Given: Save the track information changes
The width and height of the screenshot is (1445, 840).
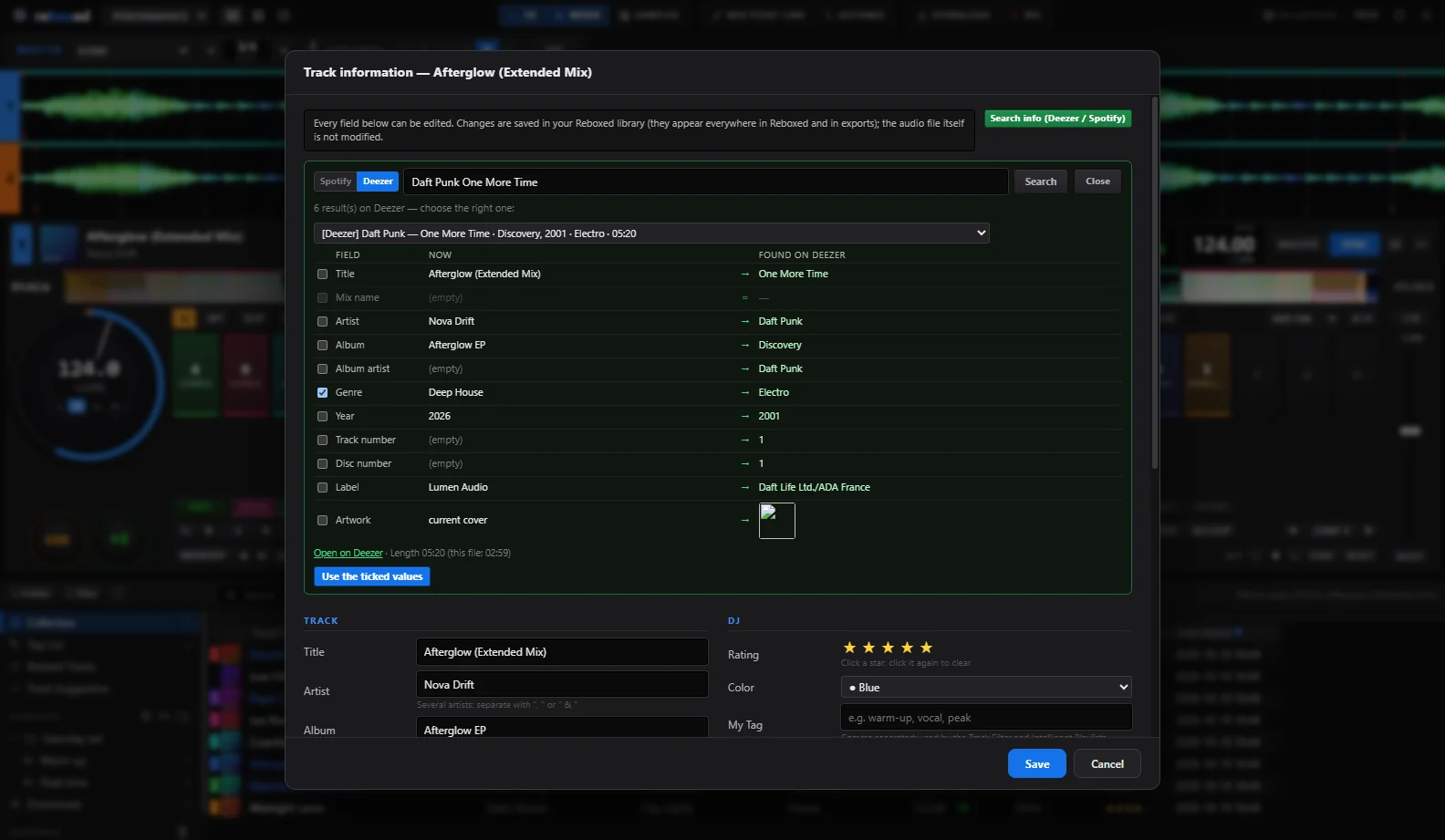Looking at the screenshot, I should (1036, 764).
